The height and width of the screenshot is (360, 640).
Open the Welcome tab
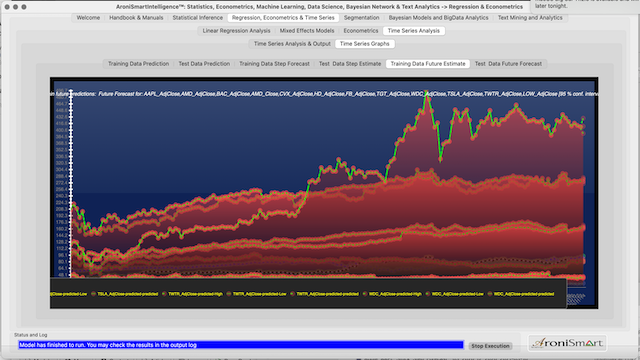tap(88, 18)
